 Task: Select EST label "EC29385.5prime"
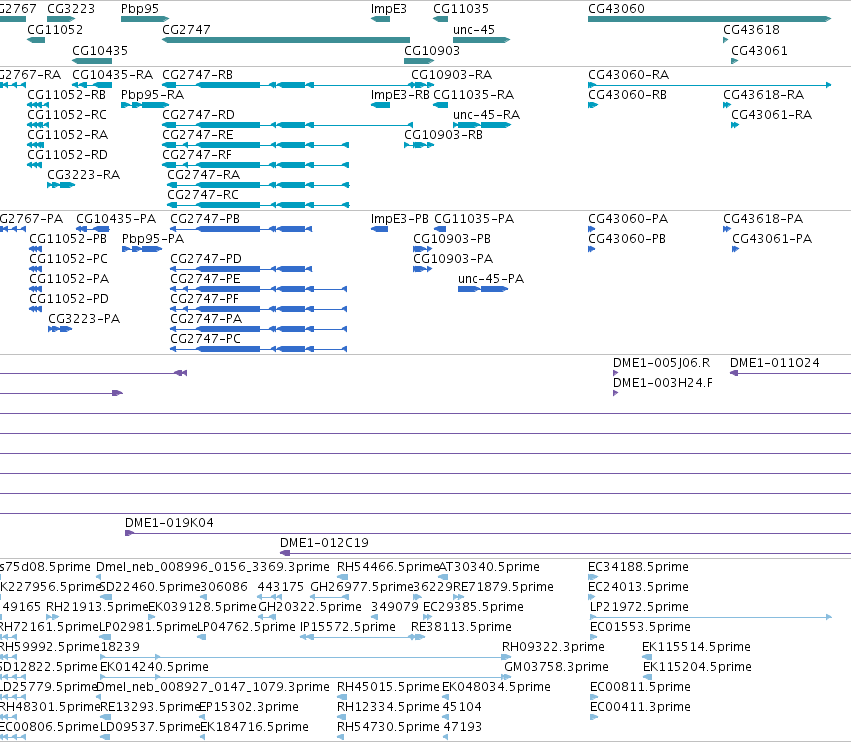coord(473,607)
